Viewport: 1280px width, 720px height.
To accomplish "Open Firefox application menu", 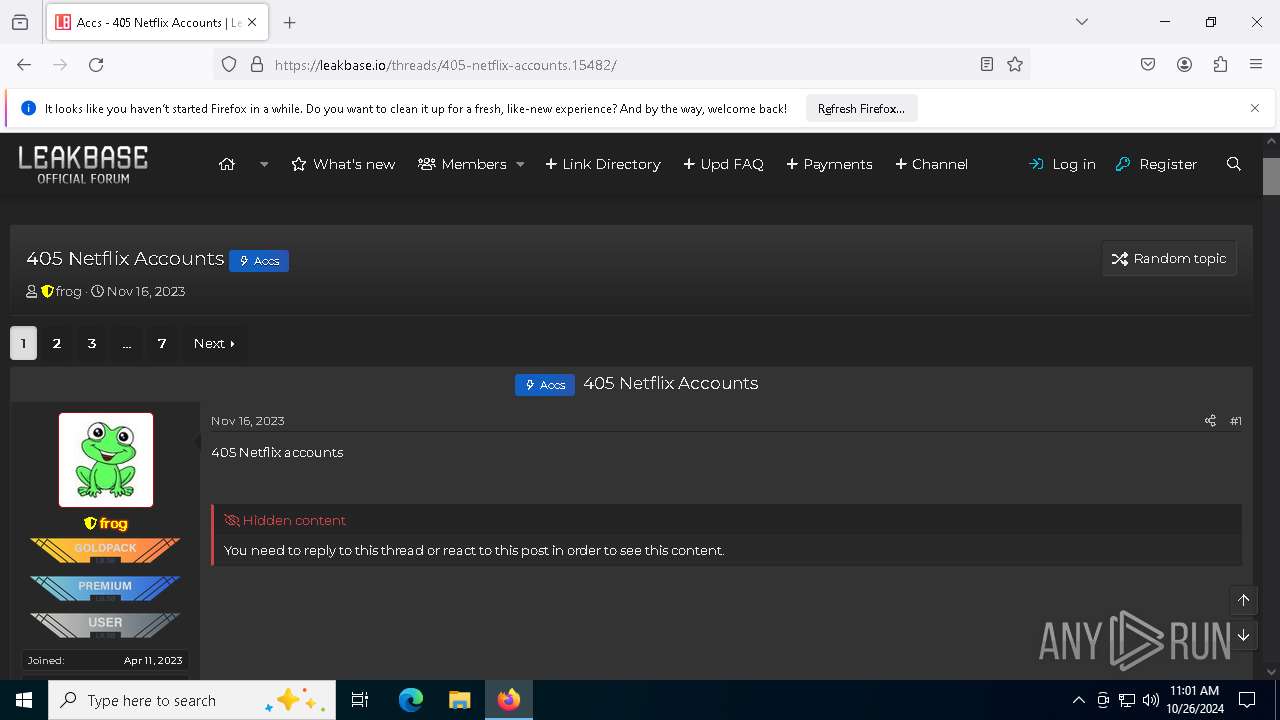I will click(1256, 64).
